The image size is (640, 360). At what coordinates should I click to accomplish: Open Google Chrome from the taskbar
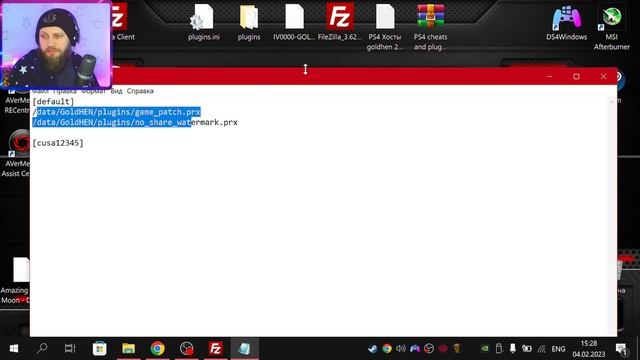(158, 349)
